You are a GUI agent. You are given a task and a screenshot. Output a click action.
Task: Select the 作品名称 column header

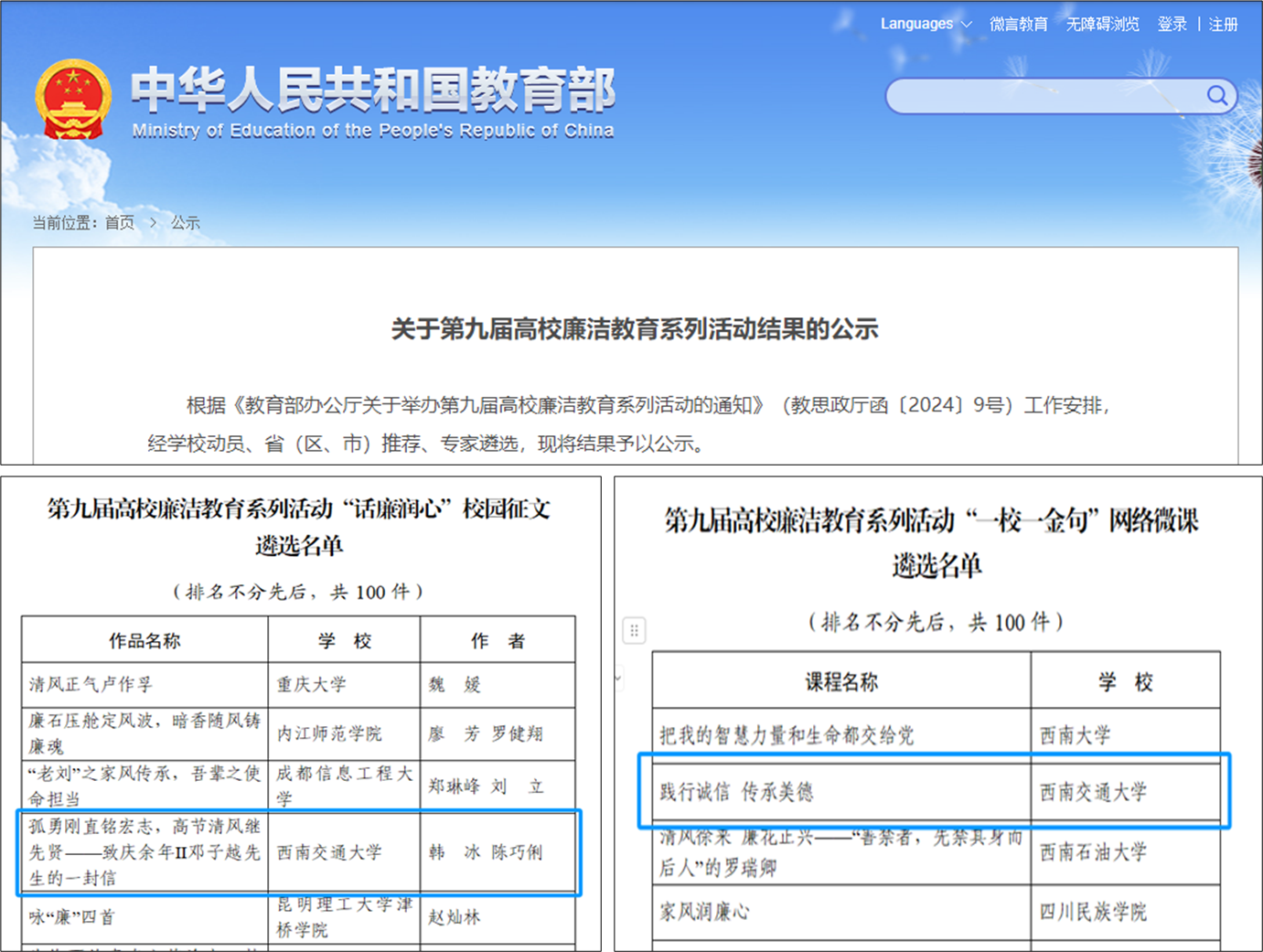(x=144, y=640)
